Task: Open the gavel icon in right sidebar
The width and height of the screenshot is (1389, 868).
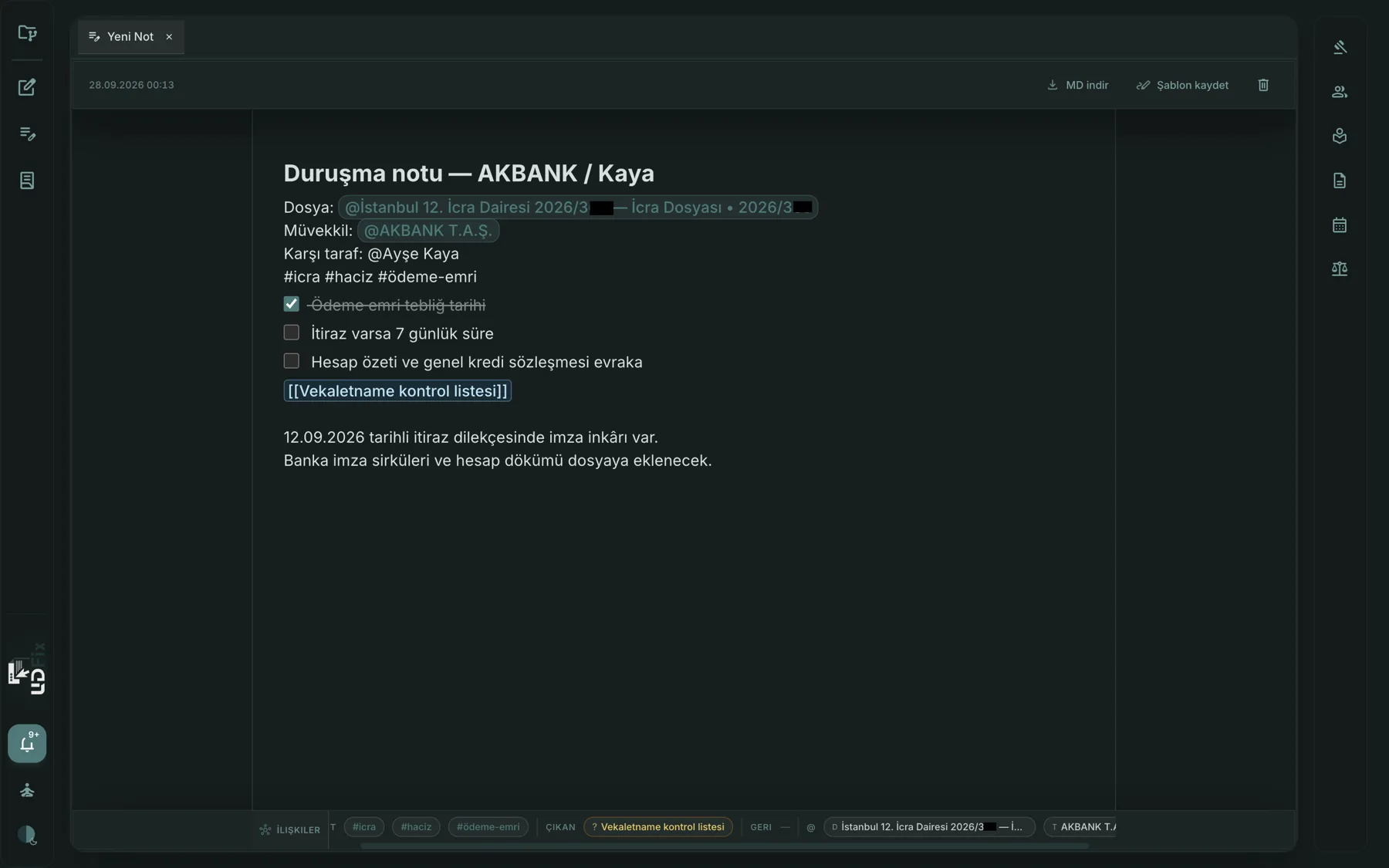Action: [1340, 48]
